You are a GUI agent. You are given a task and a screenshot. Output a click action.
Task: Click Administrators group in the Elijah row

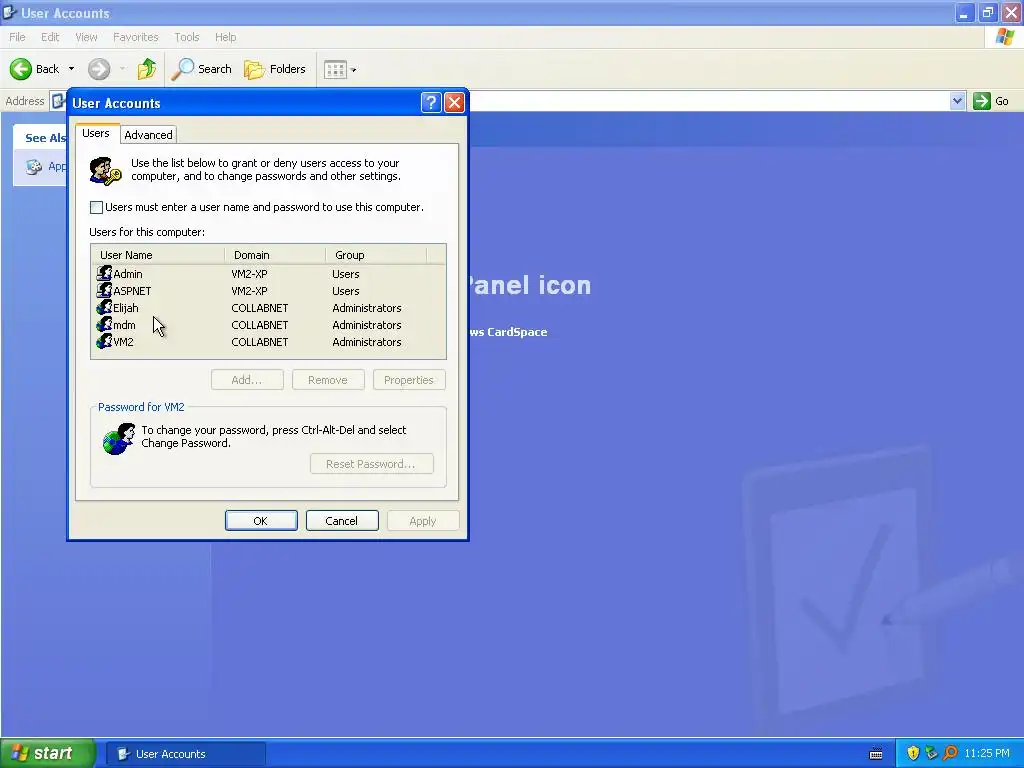pos(367,308)
